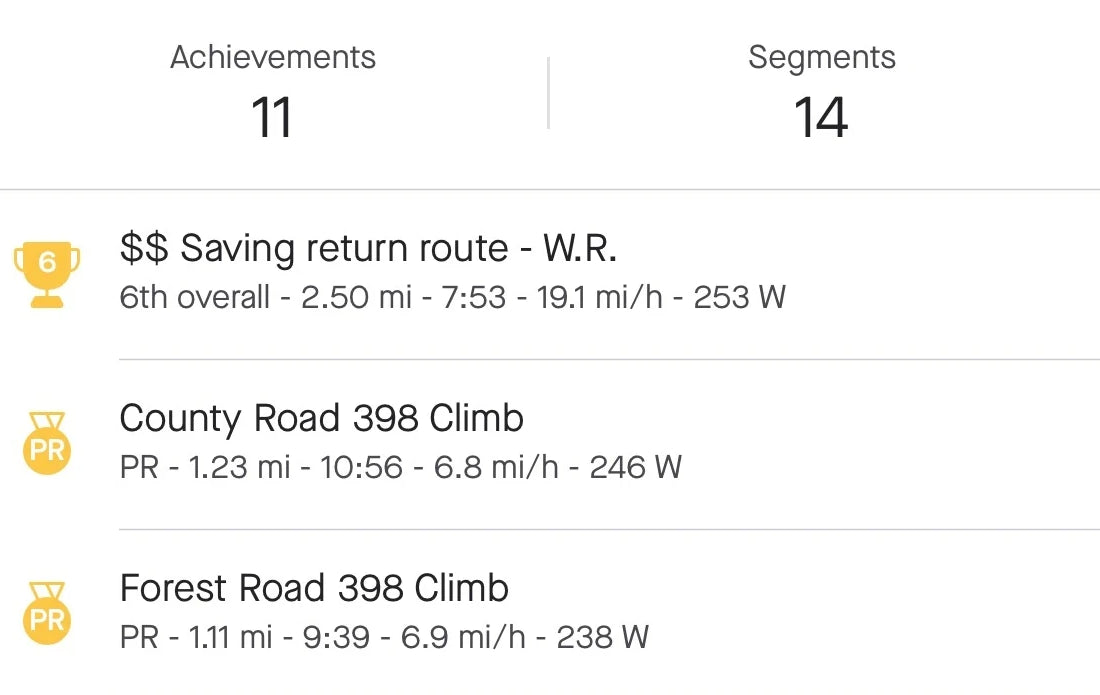
Task: Switch to the Segments tab label
Action: click(821, 57)
